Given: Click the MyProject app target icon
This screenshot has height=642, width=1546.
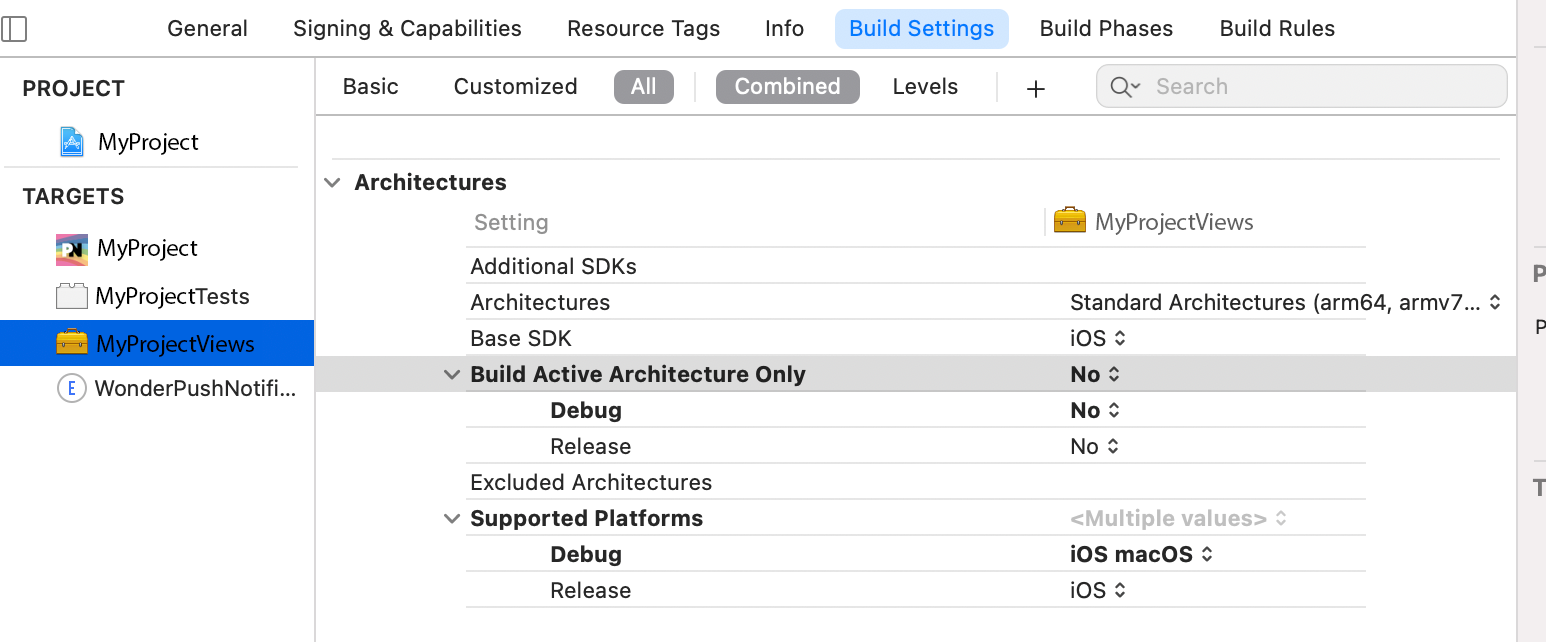Looking at the screenshot, I should (71, 249).
